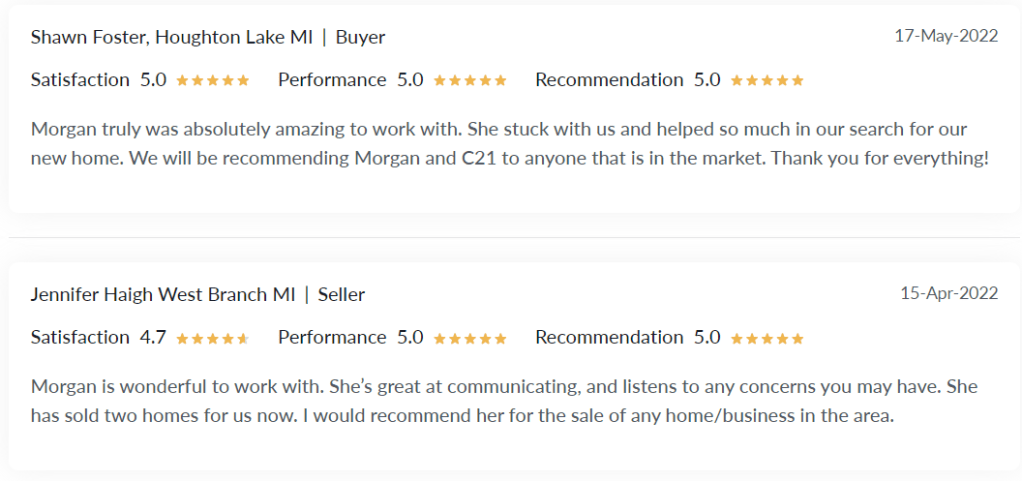Click the Recommendation 5.0 score in first review

(707, 80)
